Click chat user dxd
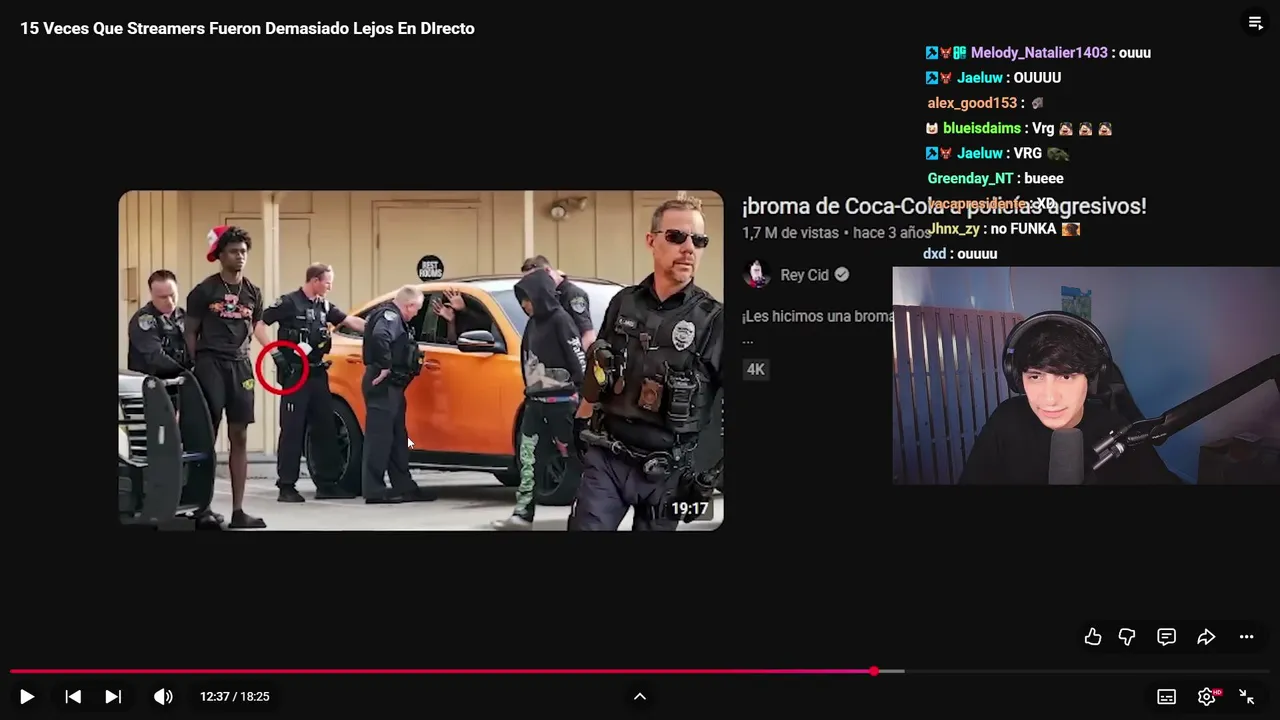This screenshot has height=720, width=1280. click(x=934, y=254)
